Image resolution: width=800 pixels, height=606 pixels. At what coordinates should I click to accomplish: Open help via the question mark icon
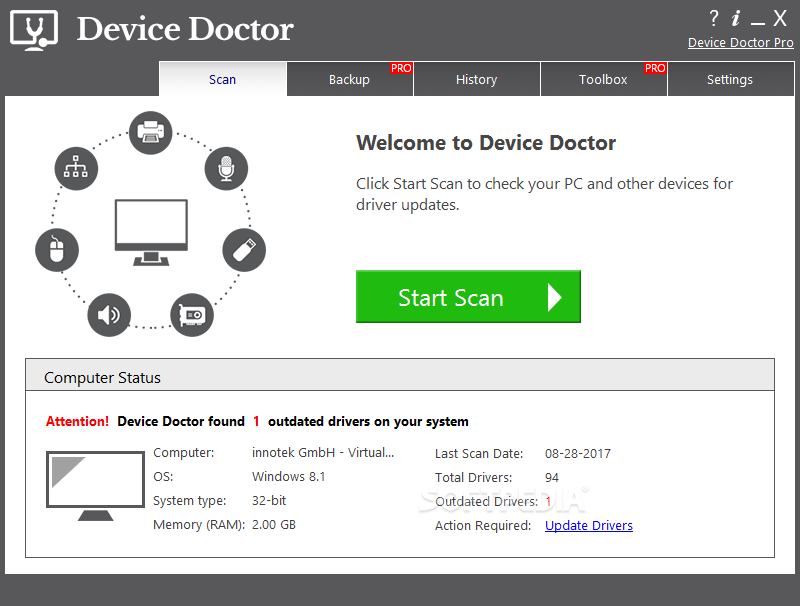(713, 18)
